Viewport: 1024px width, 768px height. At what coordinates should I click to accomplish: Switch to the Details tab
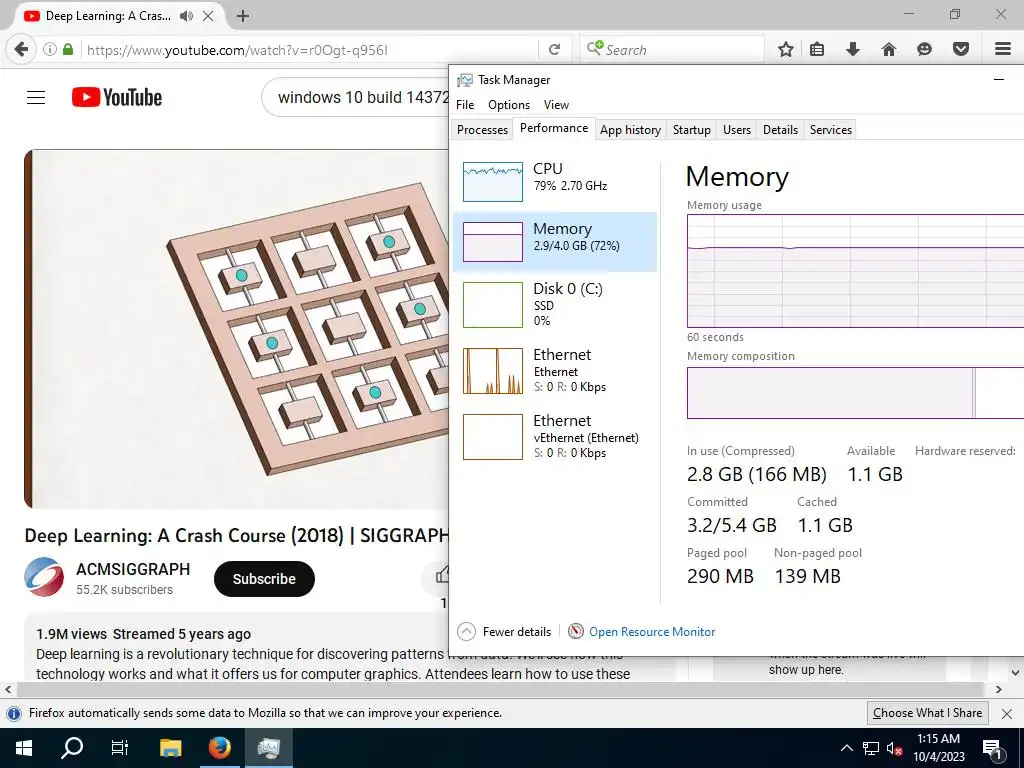coord(780,129)
